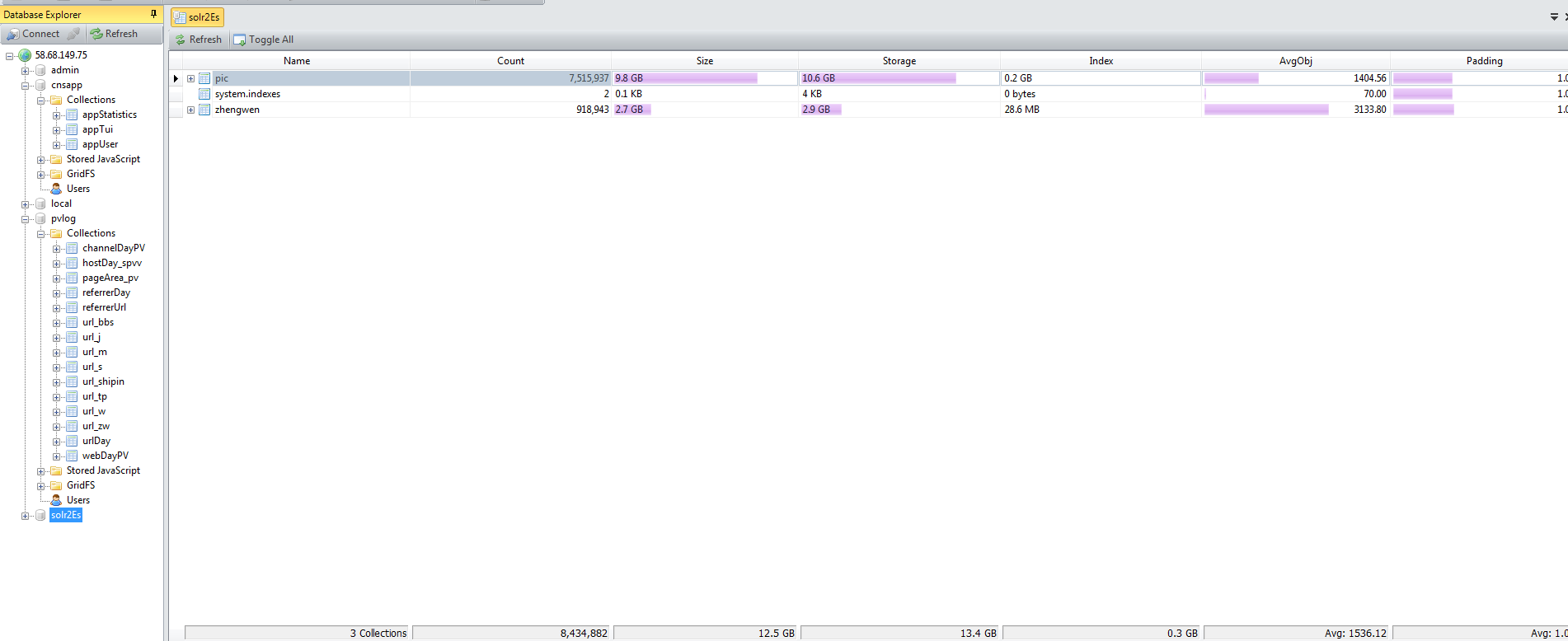
Task: Click the Refresh button in collection toolbar
Action: point(198,40)
